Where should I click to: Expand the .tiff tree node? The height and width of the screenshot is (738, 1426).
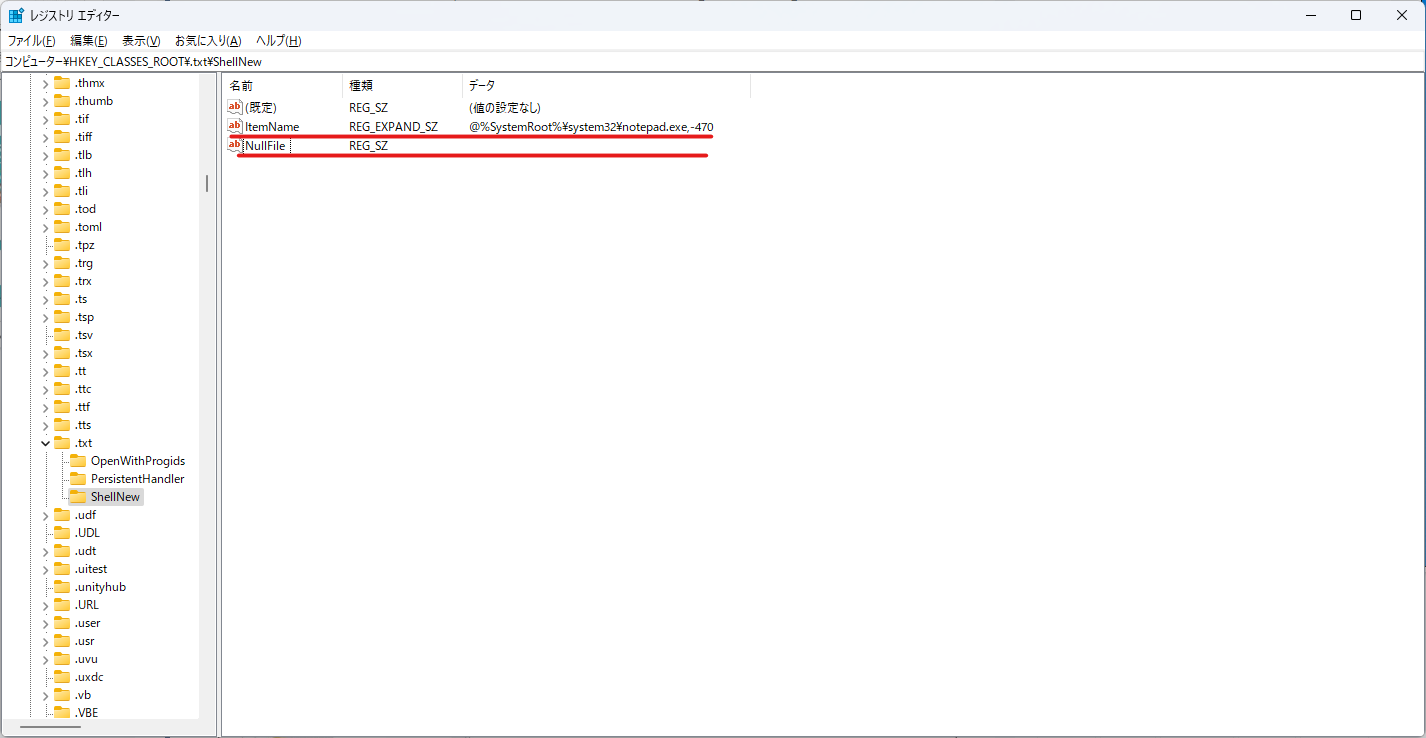44,136
